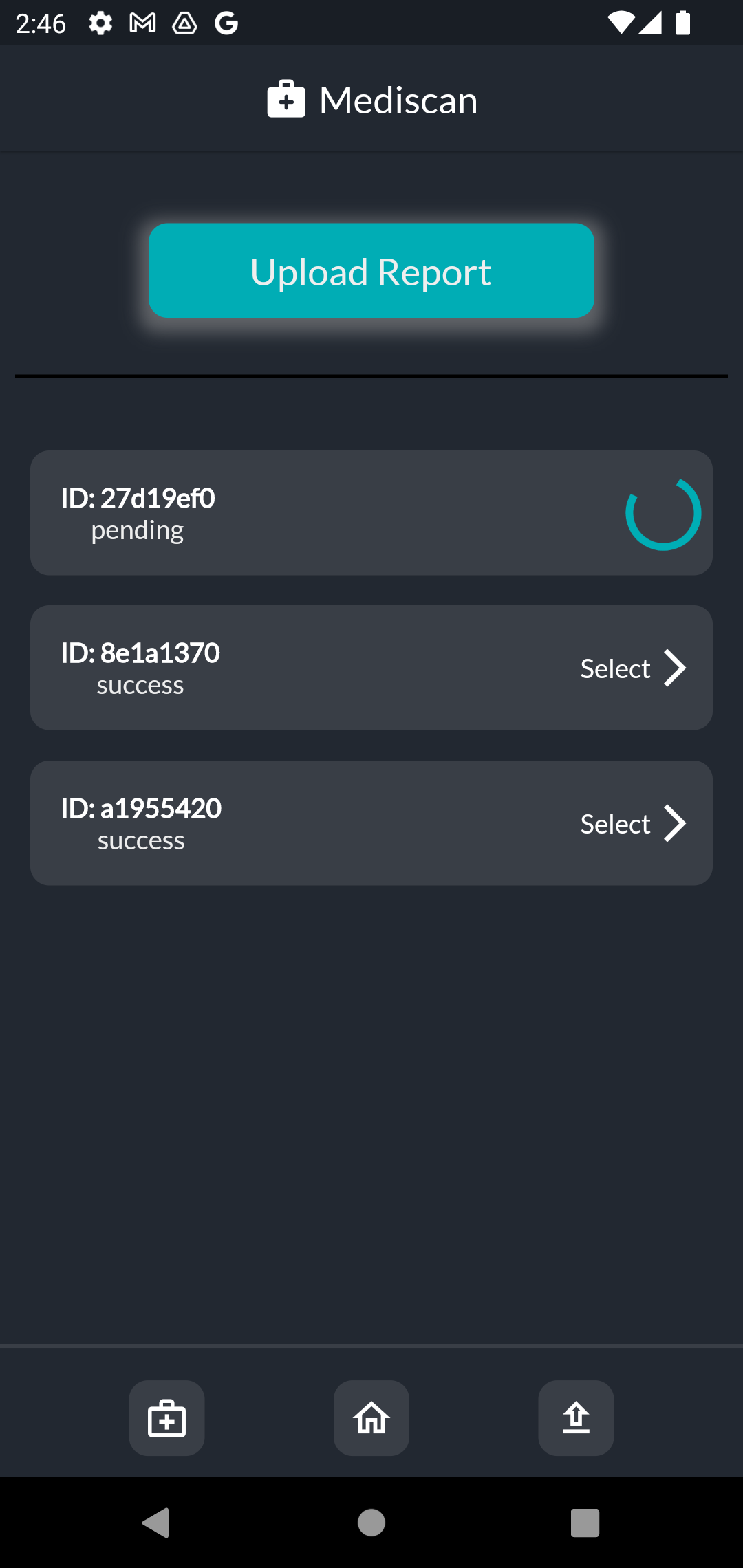Select the report with ID 8e1a1370
The height and width of the screenshot is (1568, 743).
[614, 667]
